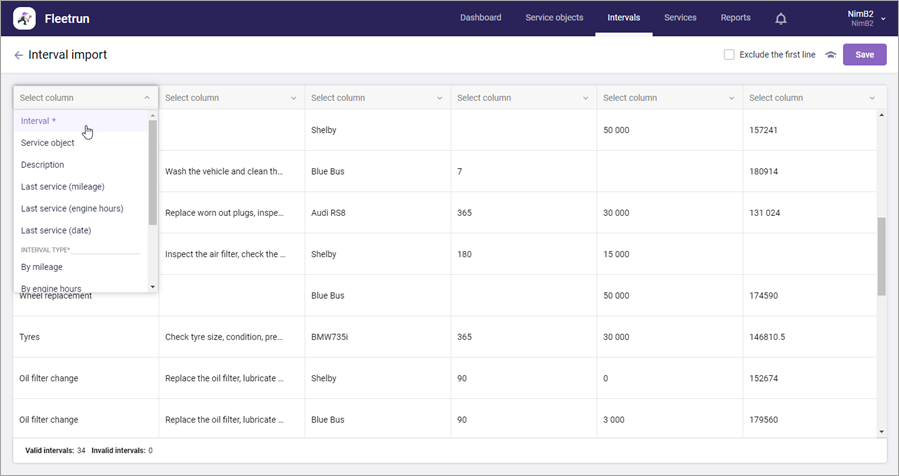
Task: Open the Dashboard tab
Action: [480, 18]
